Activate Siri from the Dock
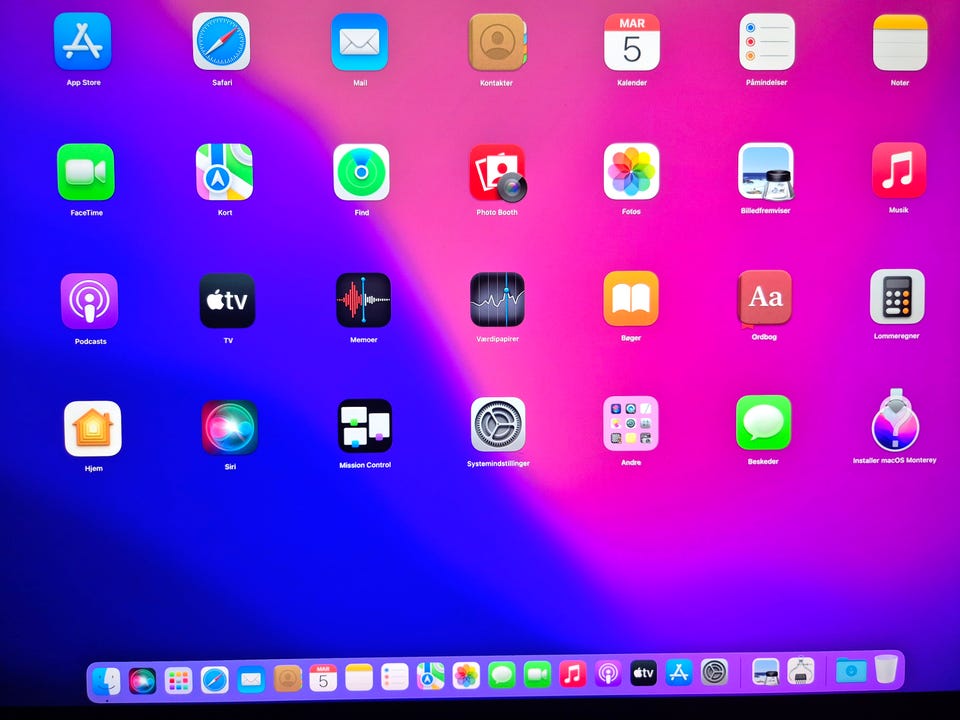This screenshot has height=720, width=960. (x=142, y=681)
